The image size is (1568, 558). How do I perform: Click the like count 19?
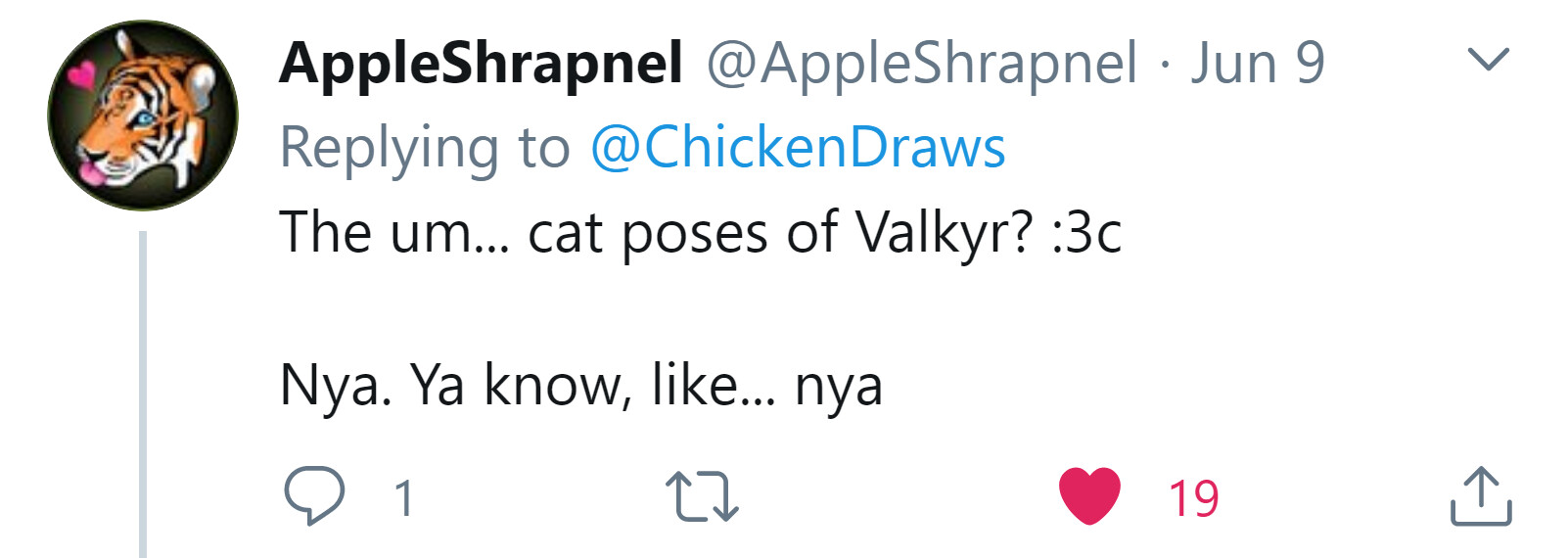click(1193, 498)
